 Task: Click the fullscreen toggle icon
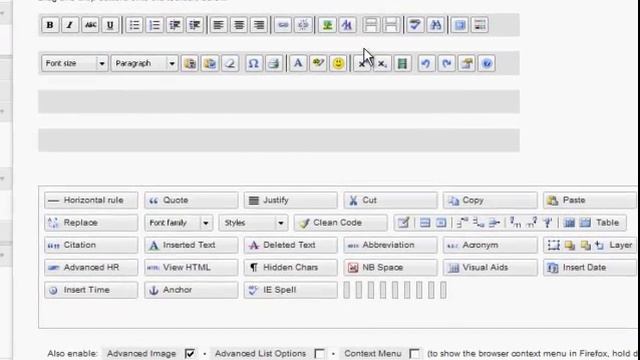[460, 25]
